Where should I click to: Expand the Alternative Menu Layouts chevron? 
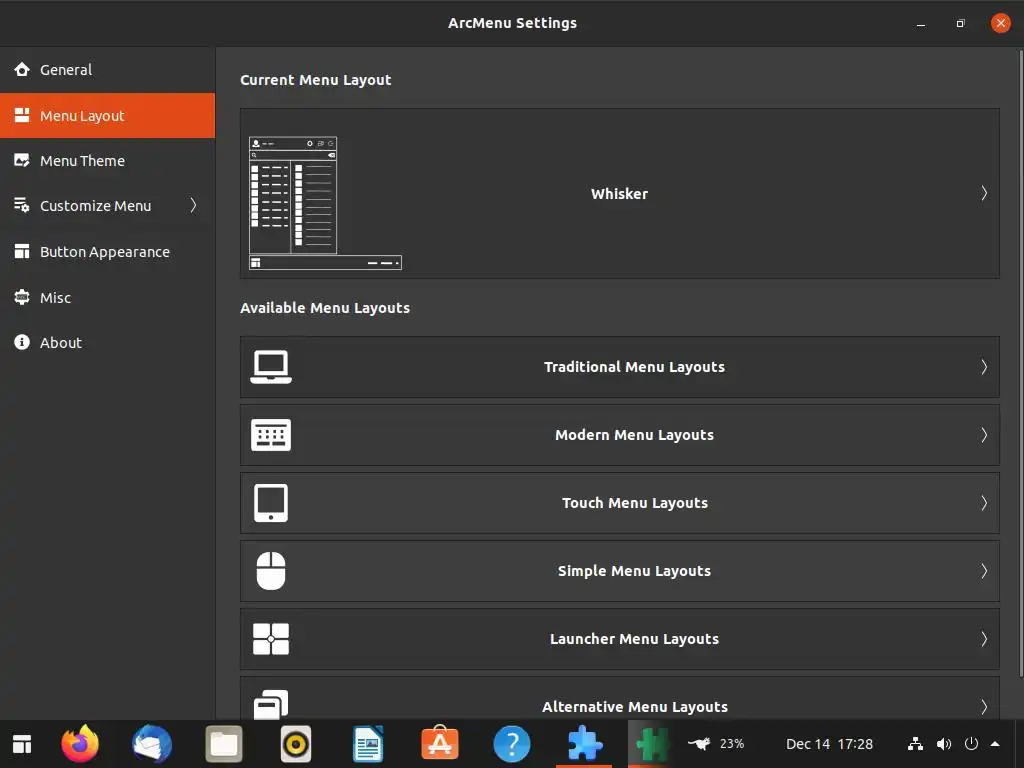tap(984, 707)
